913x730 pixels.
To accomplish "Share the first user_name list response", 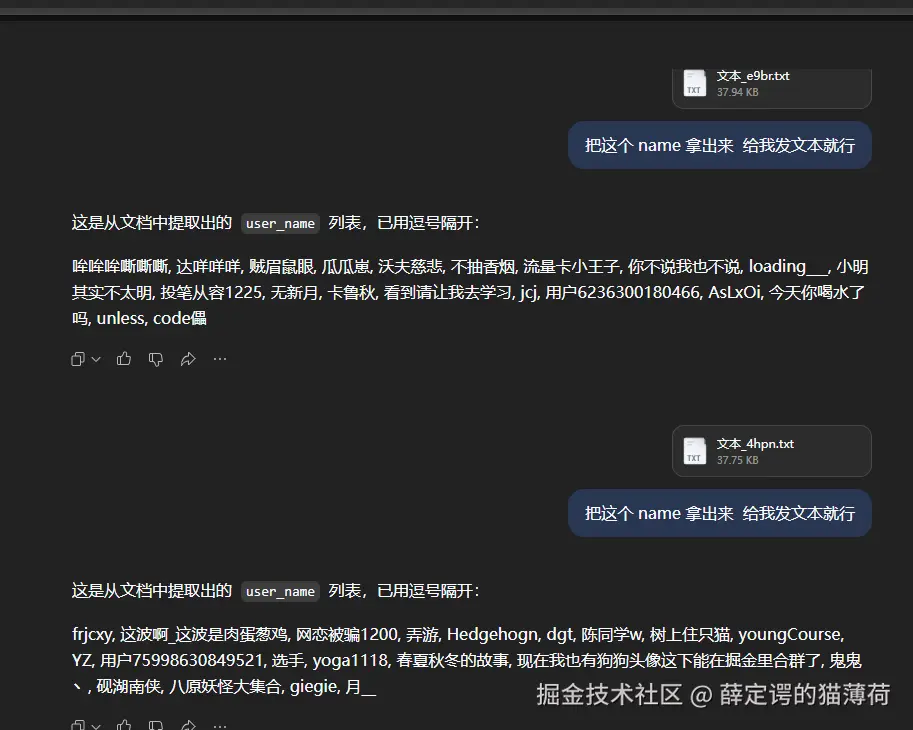I will (x=187, y=359).
